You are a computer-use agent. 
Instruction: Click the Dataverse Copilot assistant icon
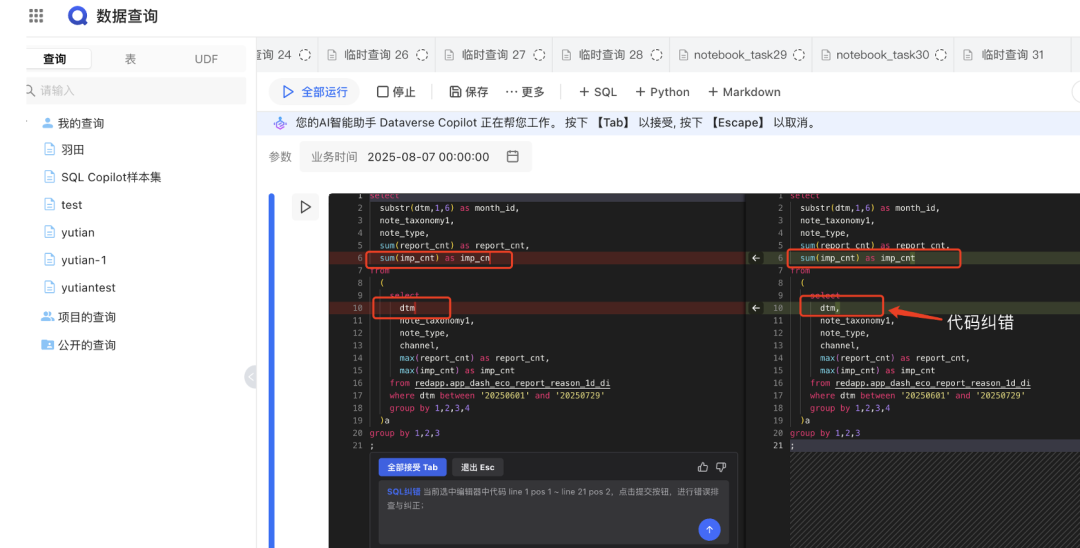coord(280,123)
